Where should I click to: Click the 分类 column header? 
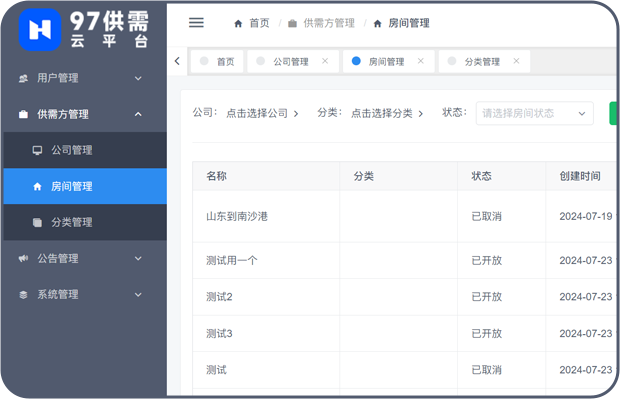pyautogui.click(x=363, y=176)
